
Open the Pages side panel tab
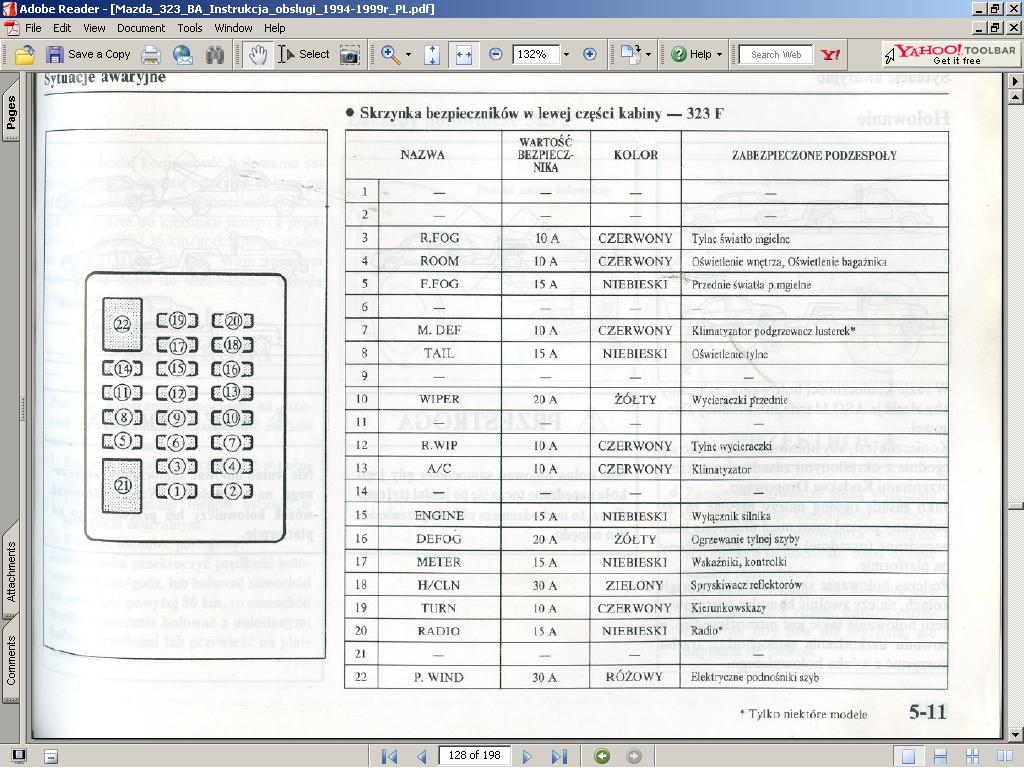[11, 113]
